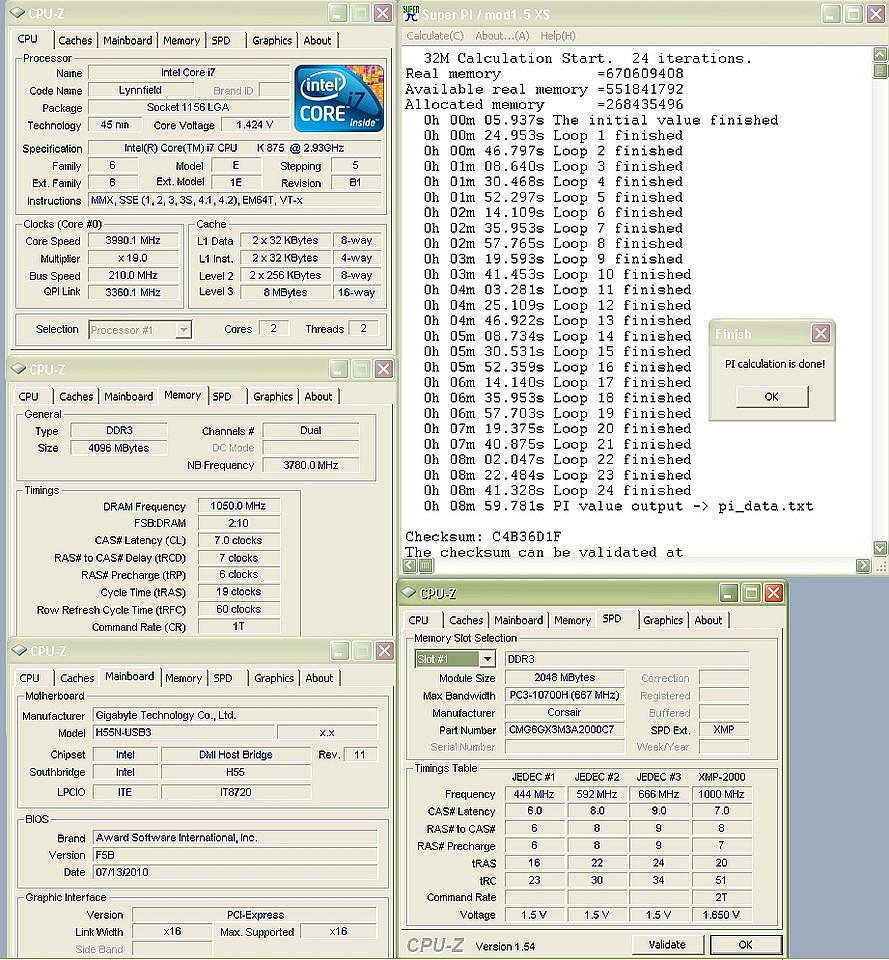Maximize the Super PI window

tap(853, 13)
